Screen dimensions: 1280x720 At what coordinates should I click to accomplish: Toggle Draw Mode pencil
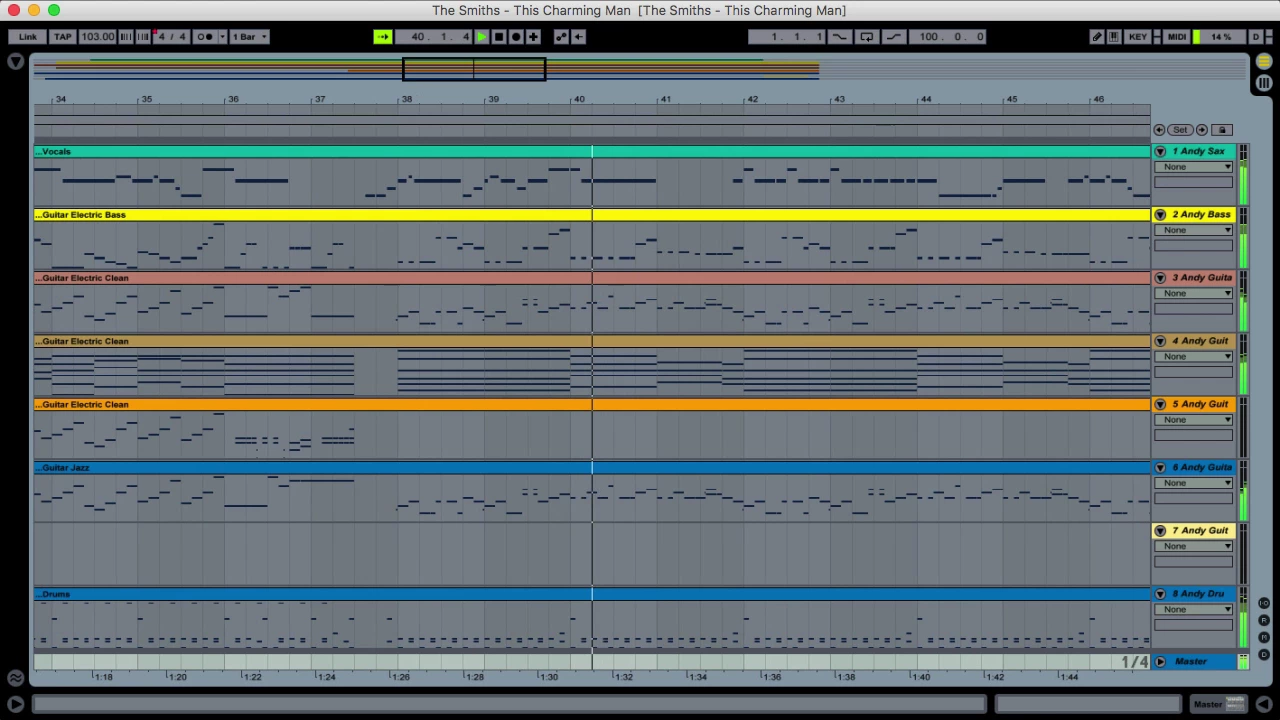[x=1097, y=37]
